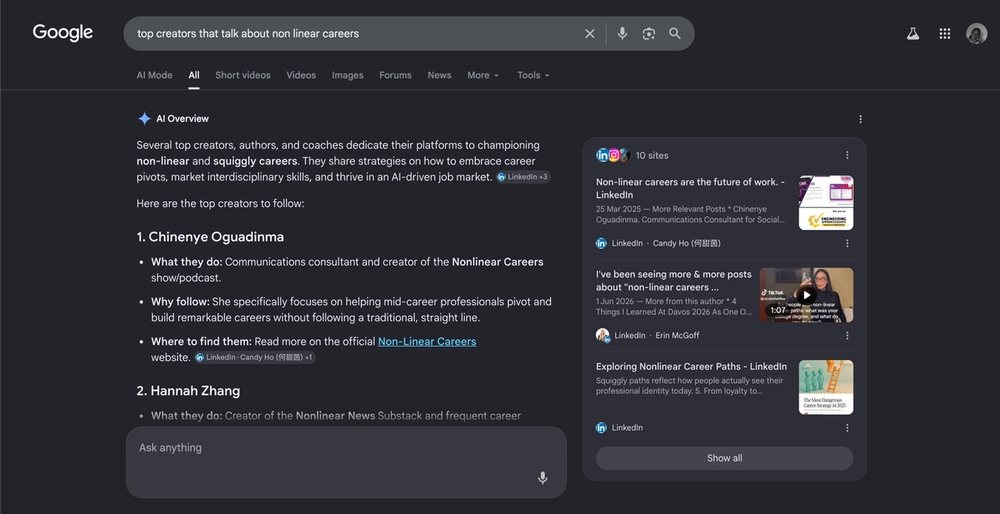Clear the search query with the X icon

[x=590, y=34]
